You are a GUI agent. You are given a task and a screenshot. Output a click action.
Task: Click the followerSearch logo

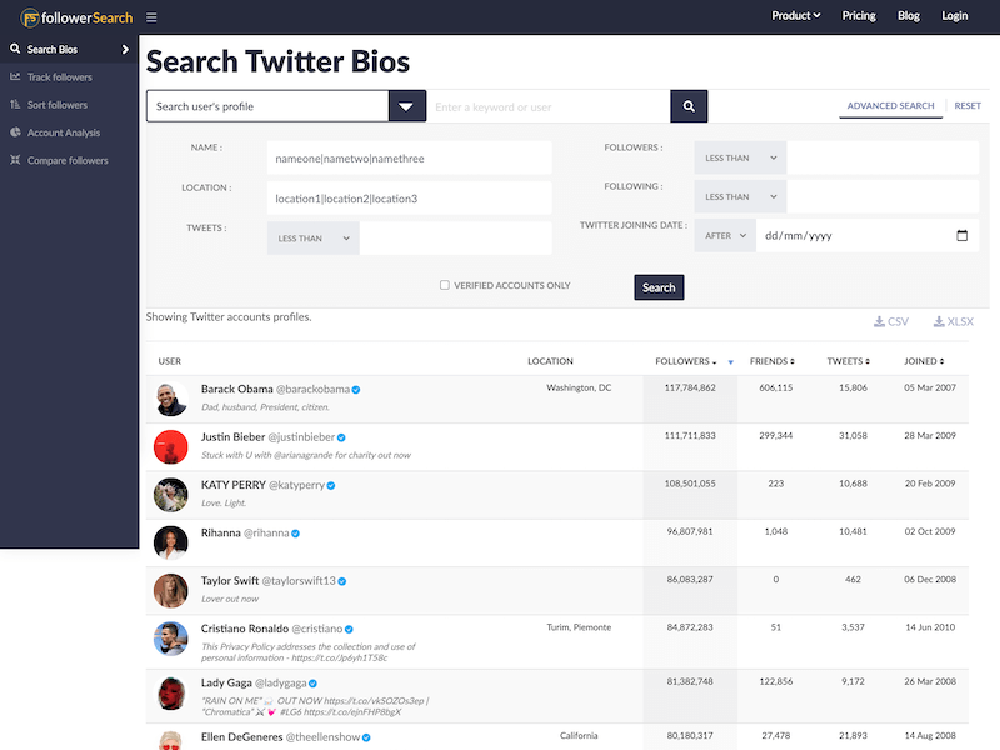point(77,17)
